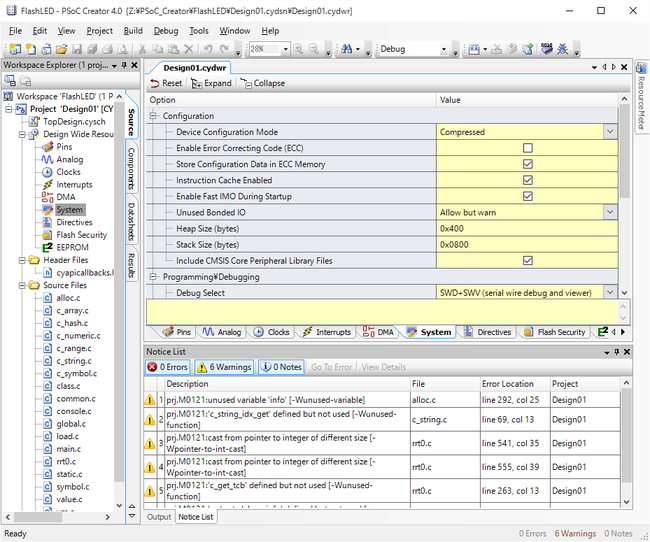
Task: Open Device Configuration Mode dropdown
Action: tap(609, 132)
